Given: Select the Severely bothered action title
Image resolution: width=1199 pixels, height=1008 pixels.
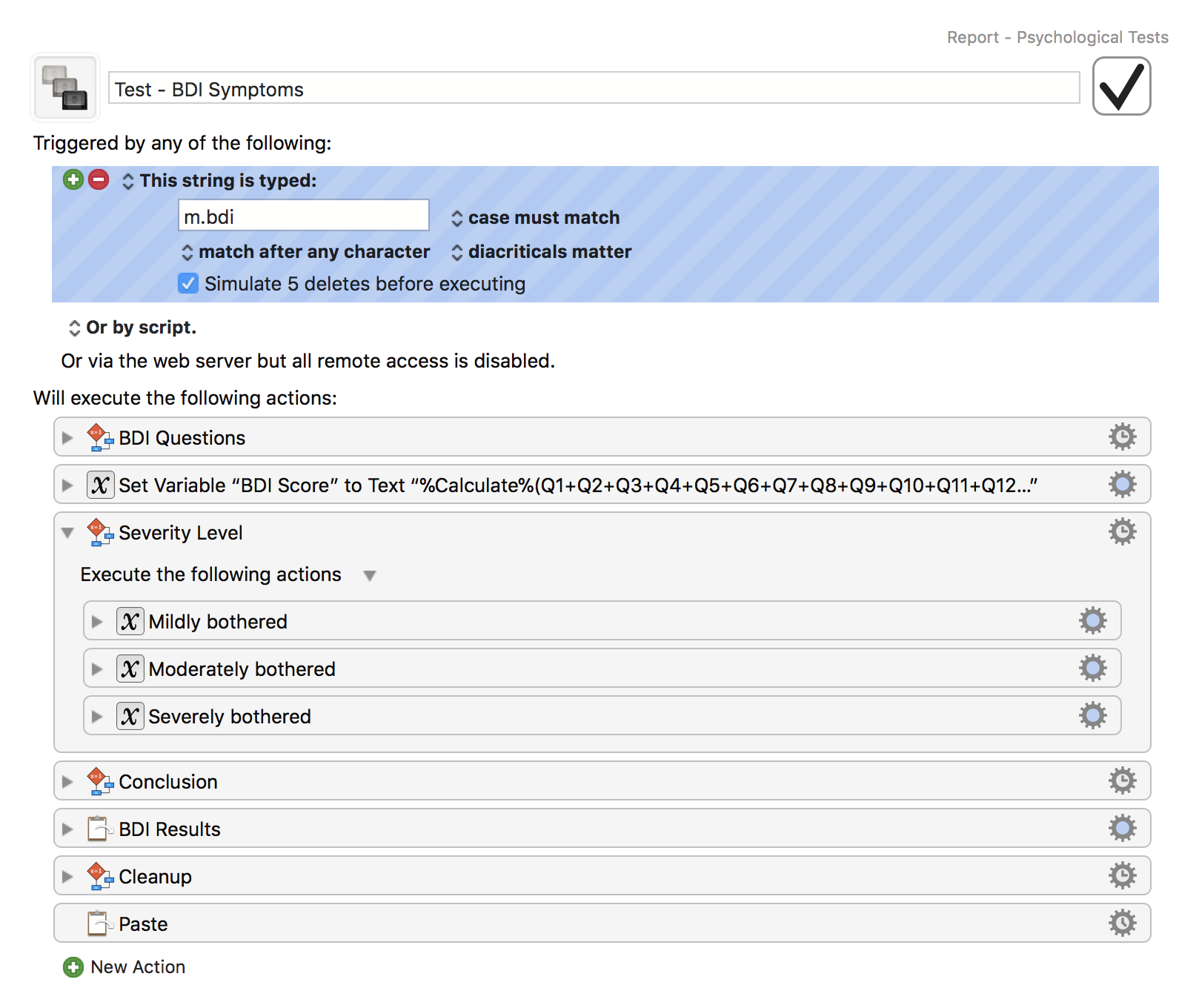Looking at the screenshot, I should [230, 717].
